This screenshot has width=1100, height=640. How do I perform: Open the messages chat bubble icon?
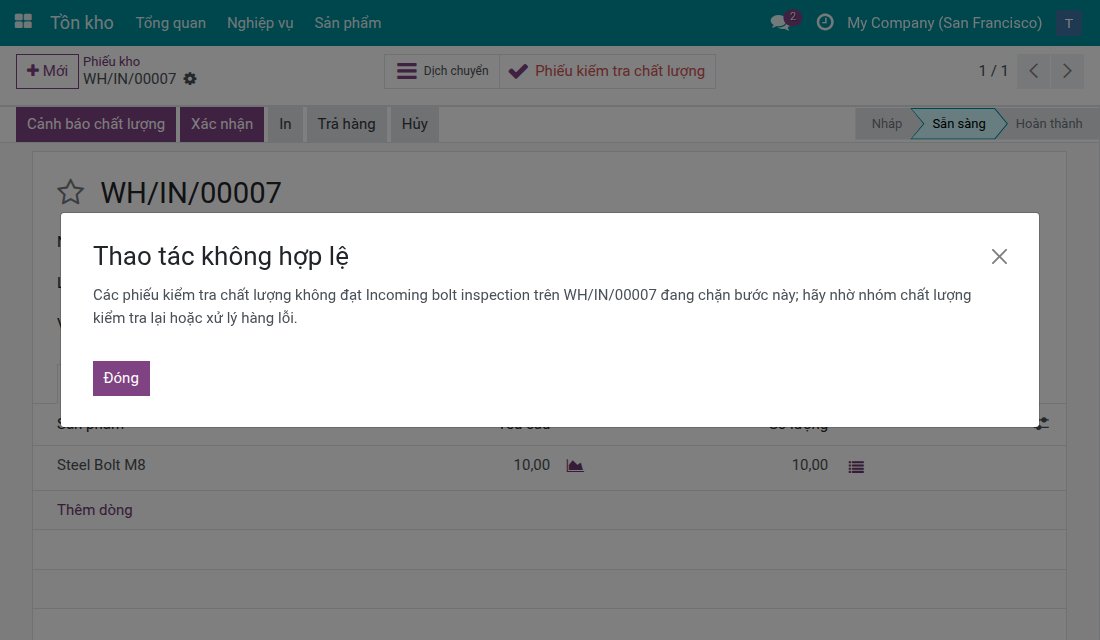(780, 22)
